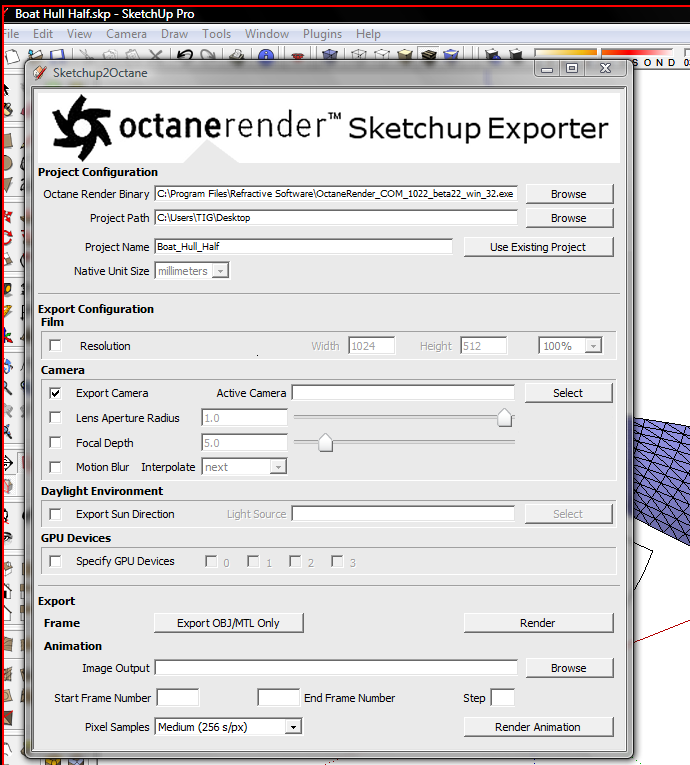Check GPU device 3 box
The width and height of the screenshot is (690, 765).
point(337,561)
